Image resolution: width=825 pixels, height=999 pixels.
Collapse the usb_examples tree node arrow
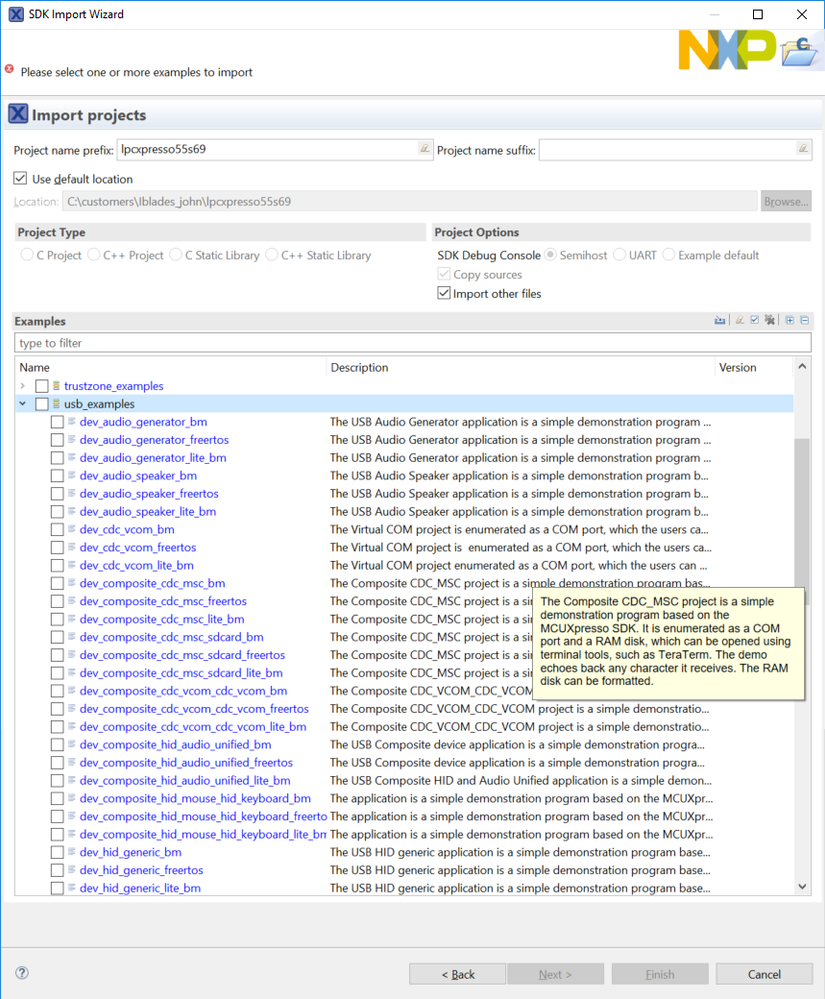23,403
